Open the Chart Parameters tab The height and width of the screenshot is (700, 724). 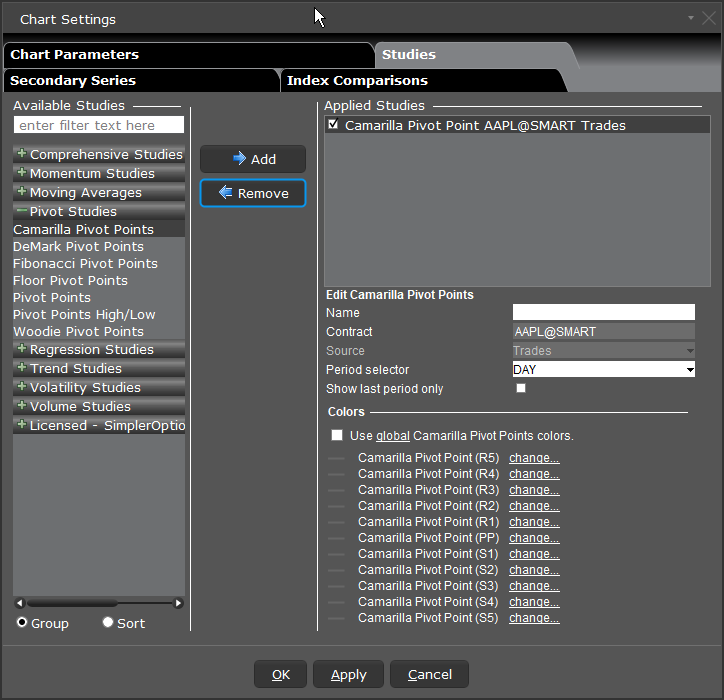point(187,54)
